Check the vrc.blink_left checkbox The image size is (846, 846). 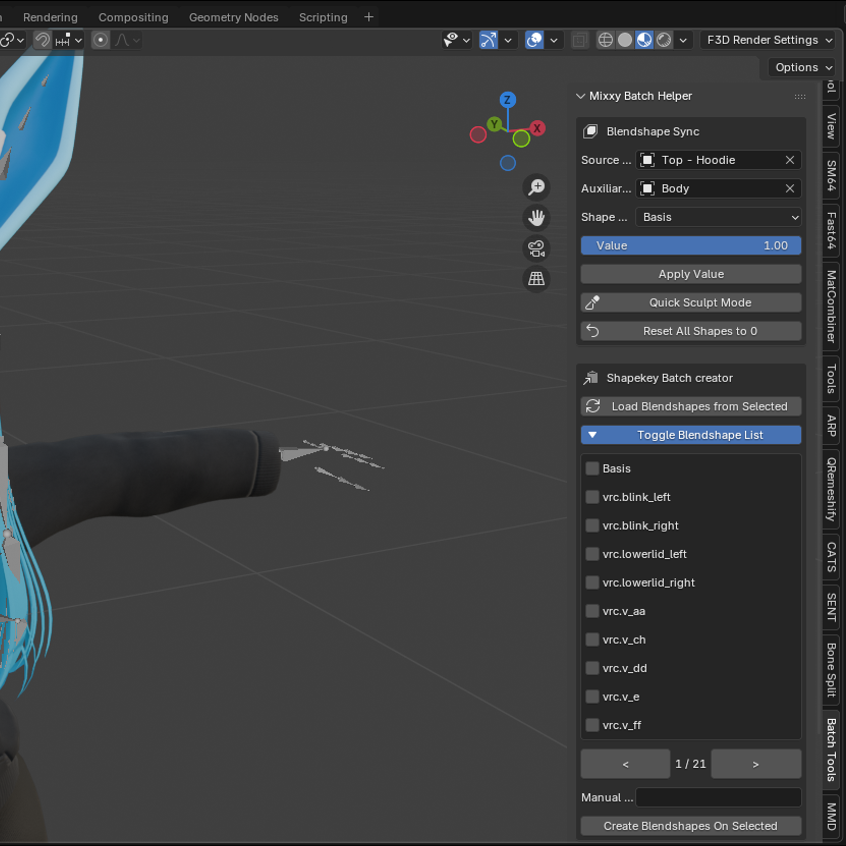592,497
